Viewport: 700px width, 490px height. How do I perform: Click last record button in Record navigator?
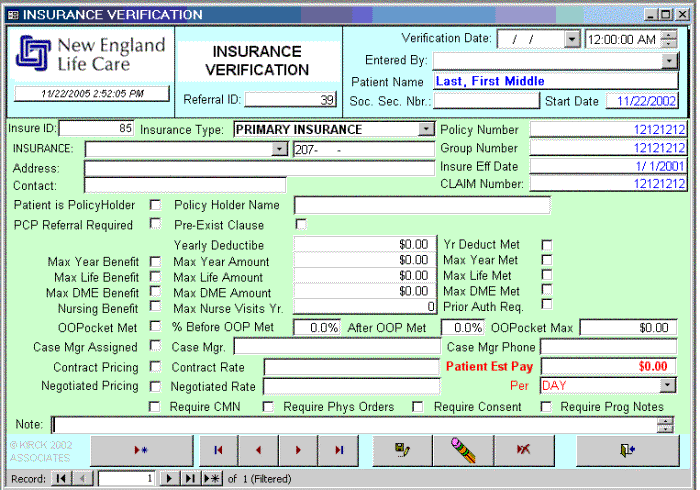[190, 479]
